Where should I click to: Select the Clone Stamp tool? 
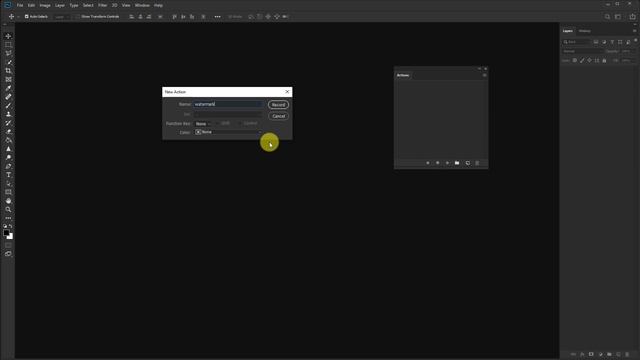[x=8, y=114]
